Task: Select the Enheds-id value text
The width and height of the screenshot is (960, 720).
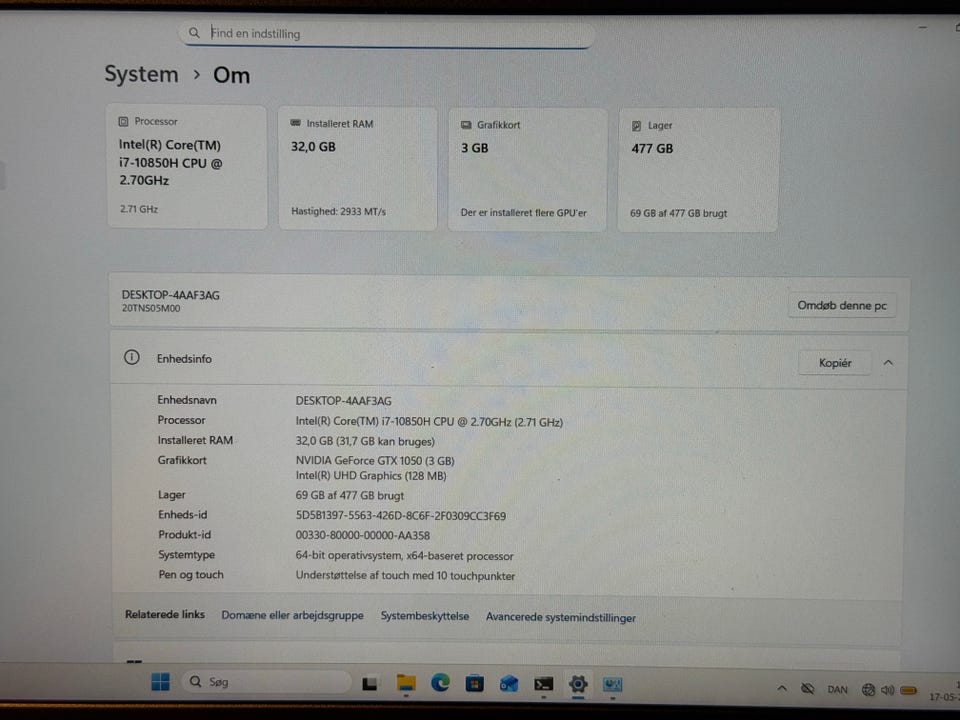Action: click(x=401, y=516)
